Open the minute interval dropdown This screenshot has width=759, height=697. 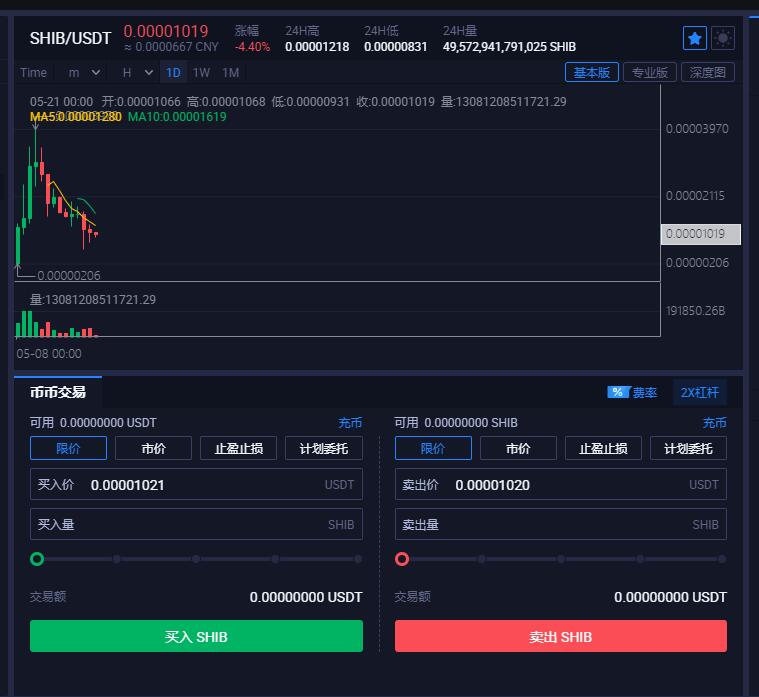(84, 73)
